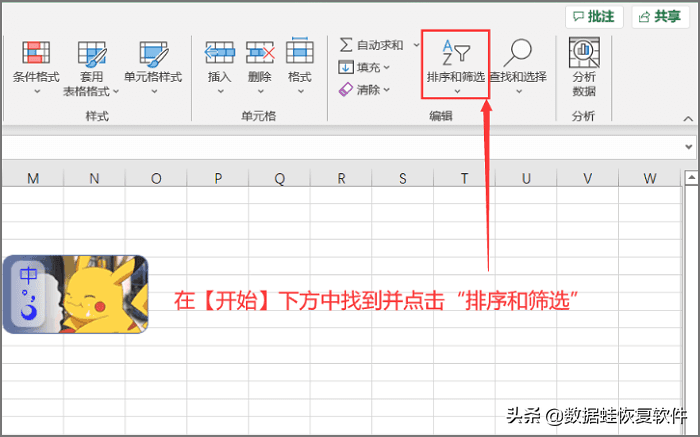Select column M header
This screenshot has width=700, height=437.
[33, 179]
